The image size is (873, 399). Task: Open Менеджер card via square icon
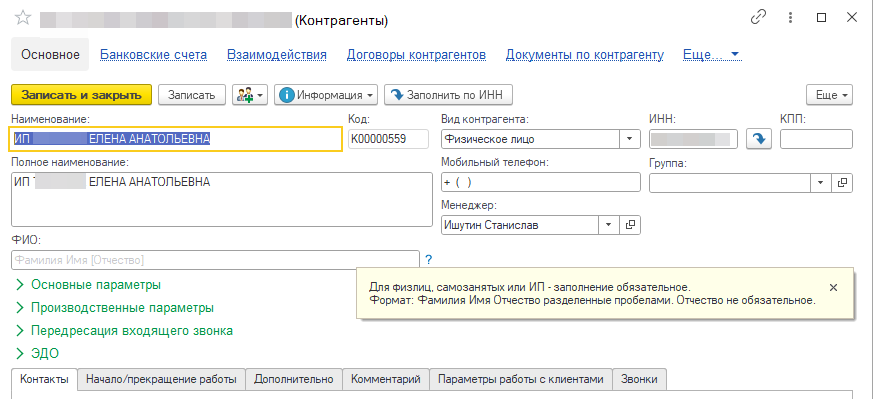630,225
